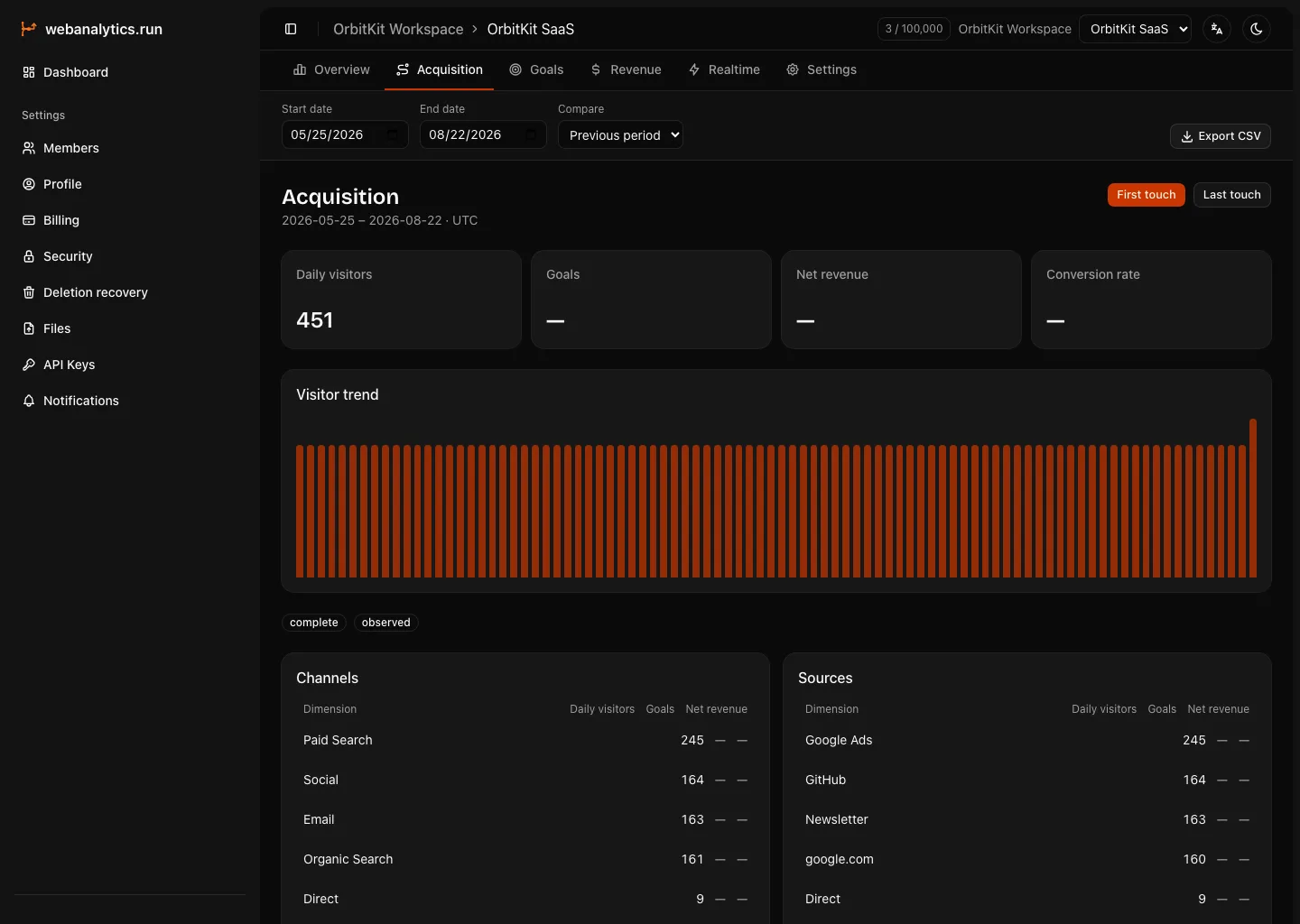Click the Deletion recovery trash icon

click(29, 292)
